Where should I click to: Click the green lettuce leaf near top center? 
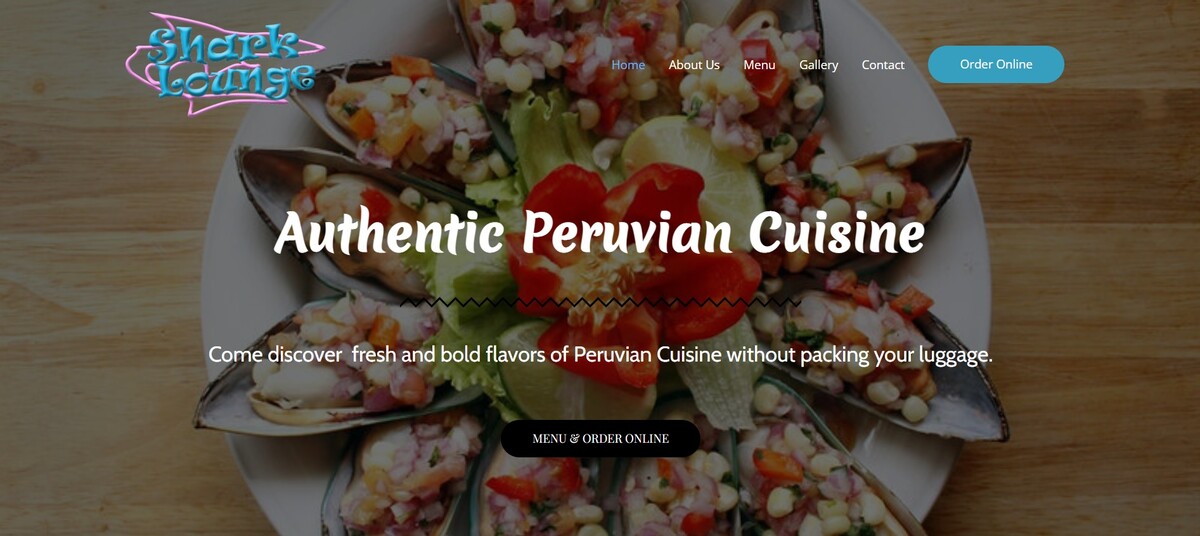[545, 140]
